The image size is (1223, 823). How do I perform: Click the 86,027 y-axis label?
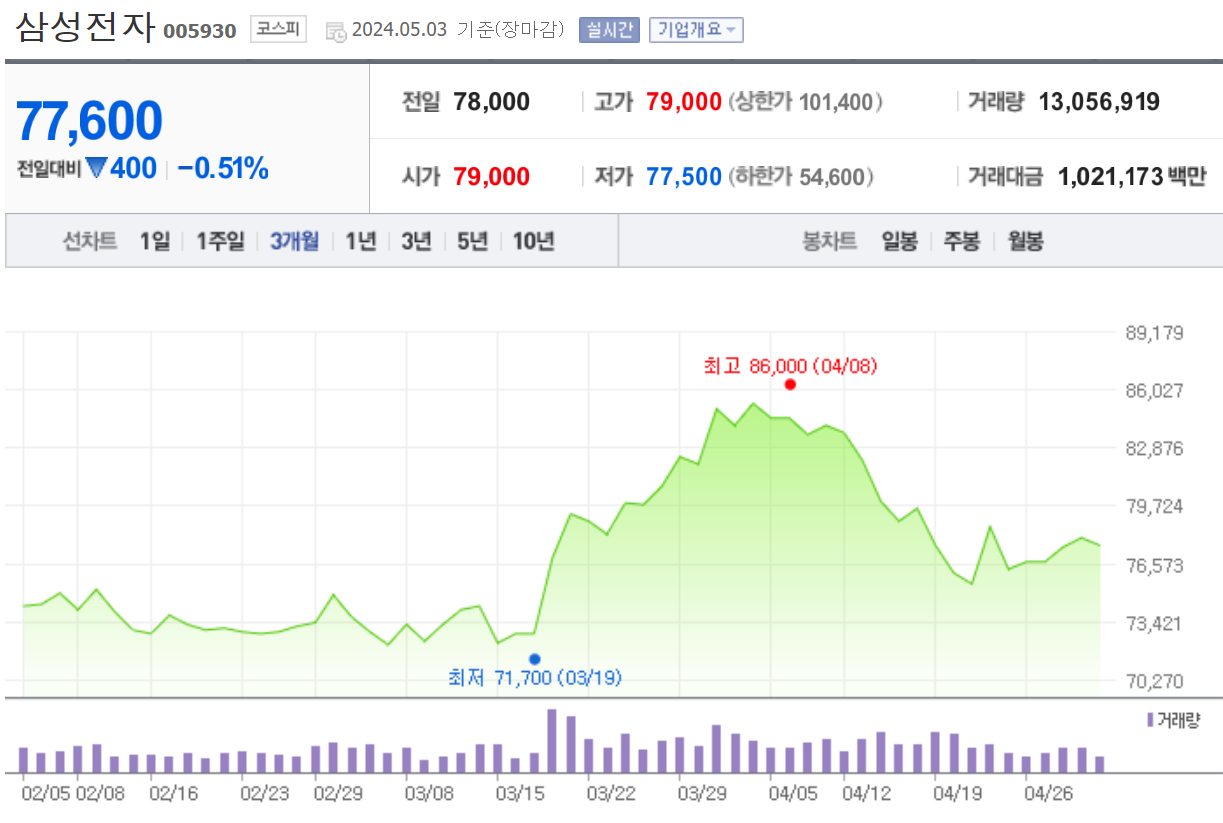coord(1155,390)
